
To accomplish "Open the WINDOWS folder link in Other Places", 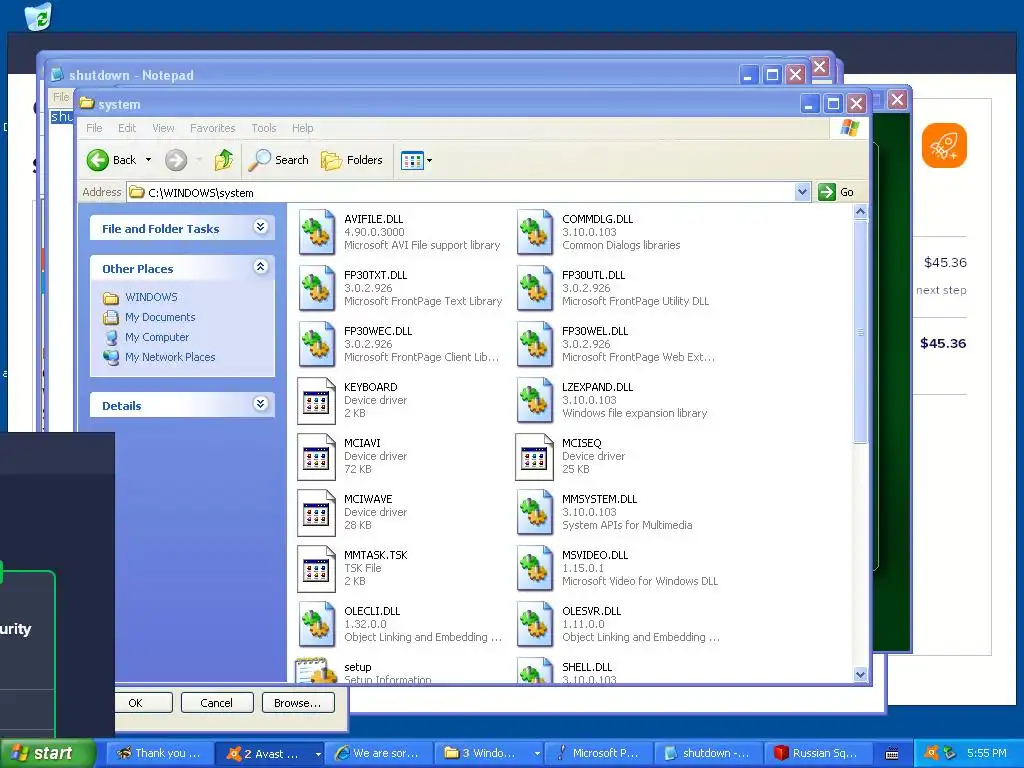I will (151, 297).
